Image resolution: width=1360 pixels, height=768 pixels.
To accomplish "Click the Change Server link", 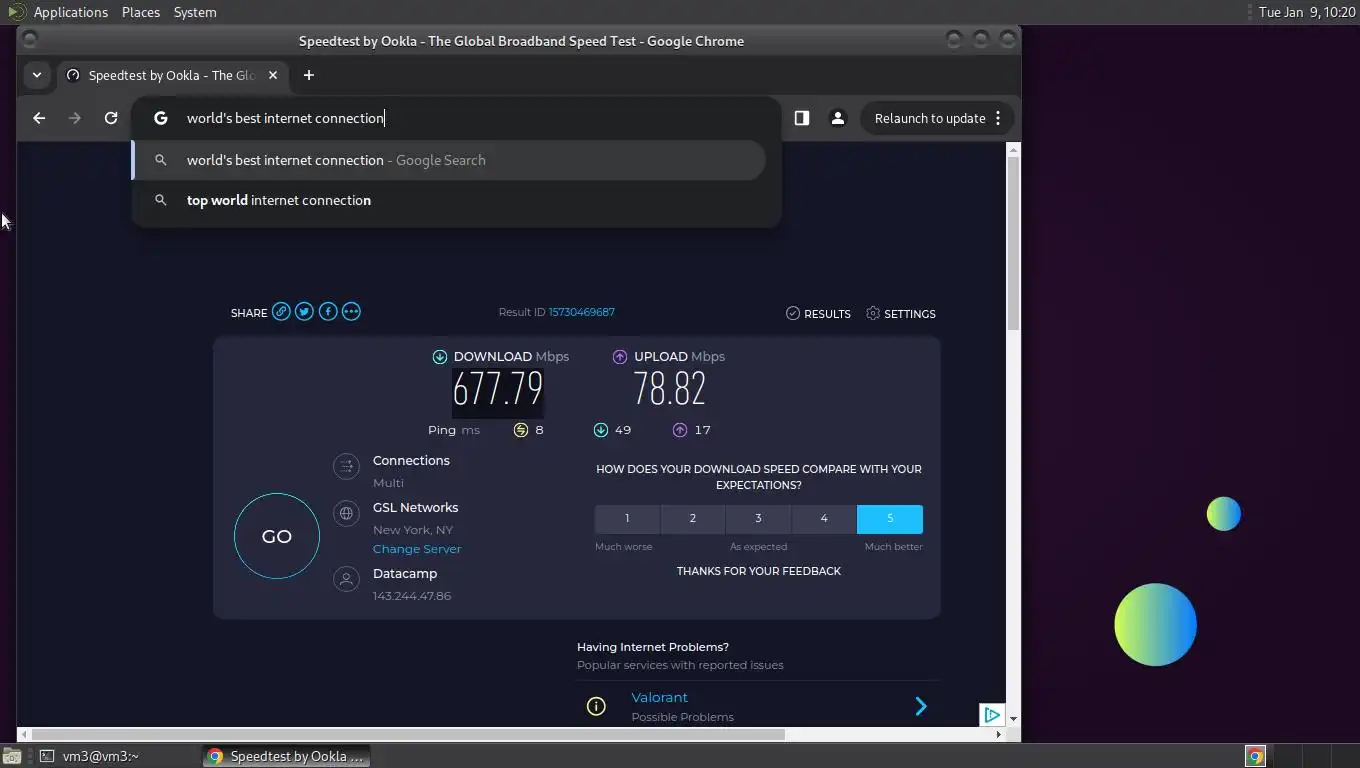I will pyautogui.click(x=417, y=549).
